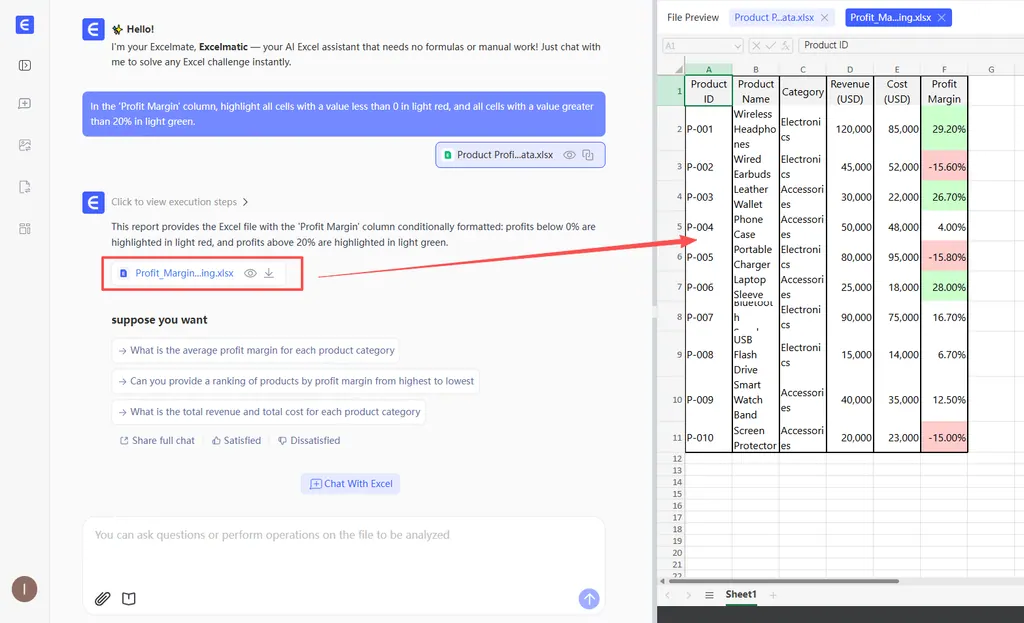Select the Sheet1 tab
1024x623 pixels.
tap(741, 595)
